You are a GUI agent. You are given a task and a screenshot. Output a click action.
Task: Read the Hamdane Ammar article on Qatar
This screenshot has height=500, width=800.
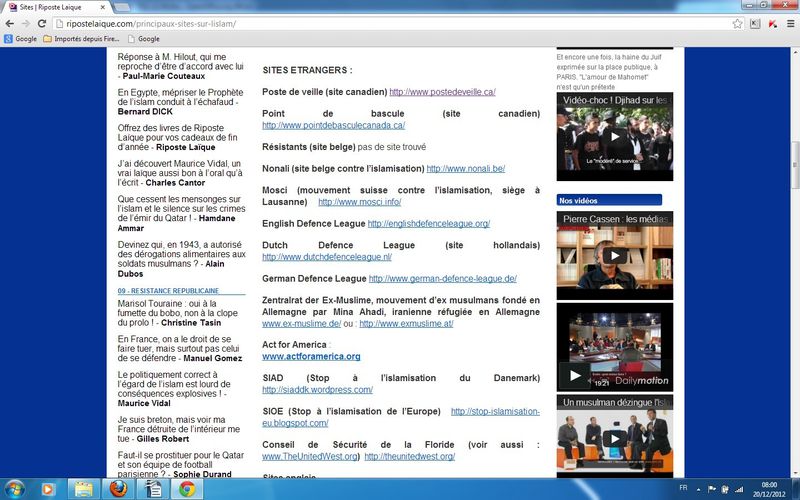(181, 213)
